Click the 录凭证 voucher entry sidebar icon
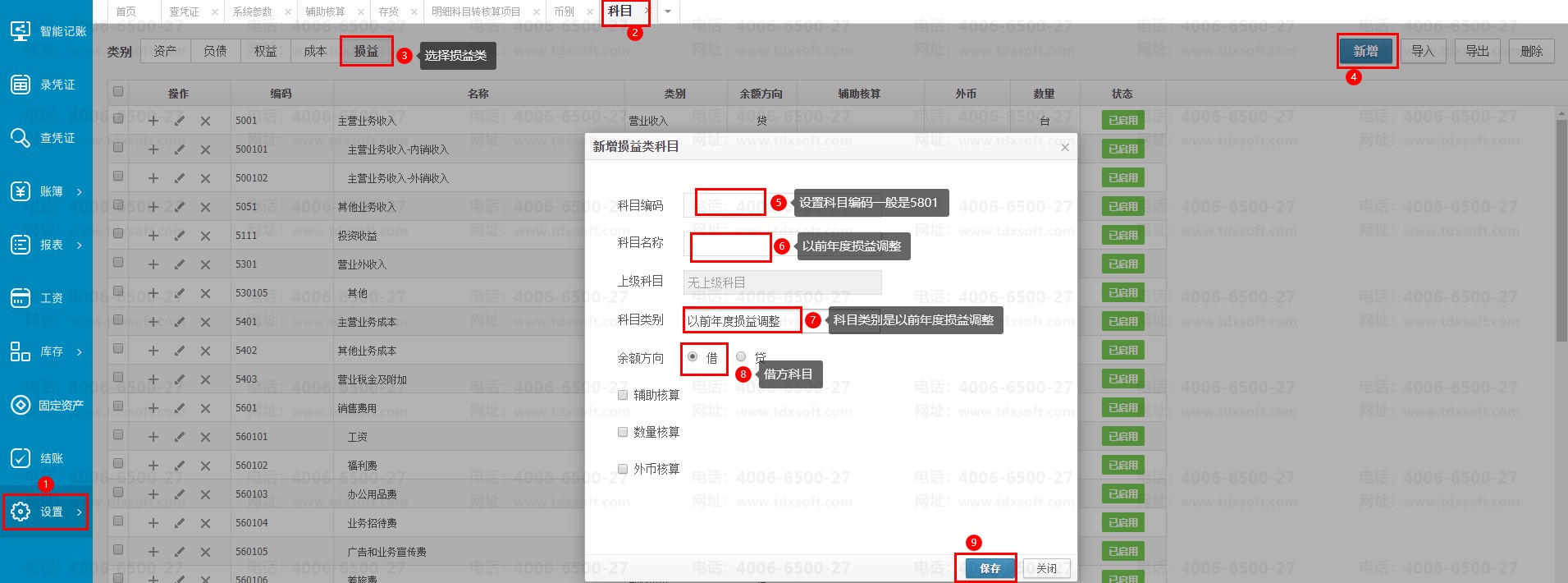1568x583 pixels. coord(21,85)
